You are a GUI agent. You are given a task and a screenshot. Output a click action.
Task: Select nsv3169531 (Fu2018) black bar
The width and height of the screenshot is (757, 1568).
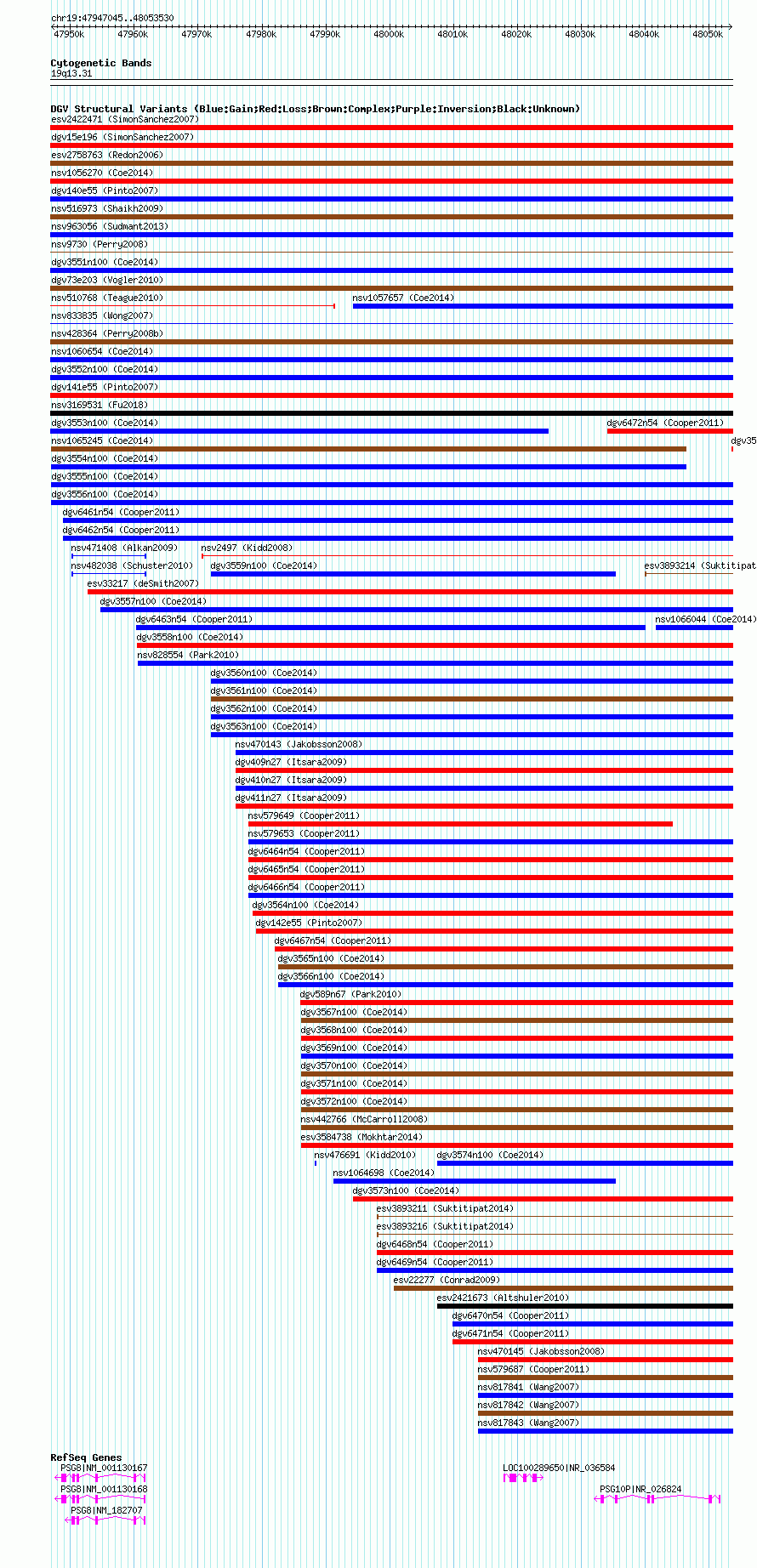(392, 413)
